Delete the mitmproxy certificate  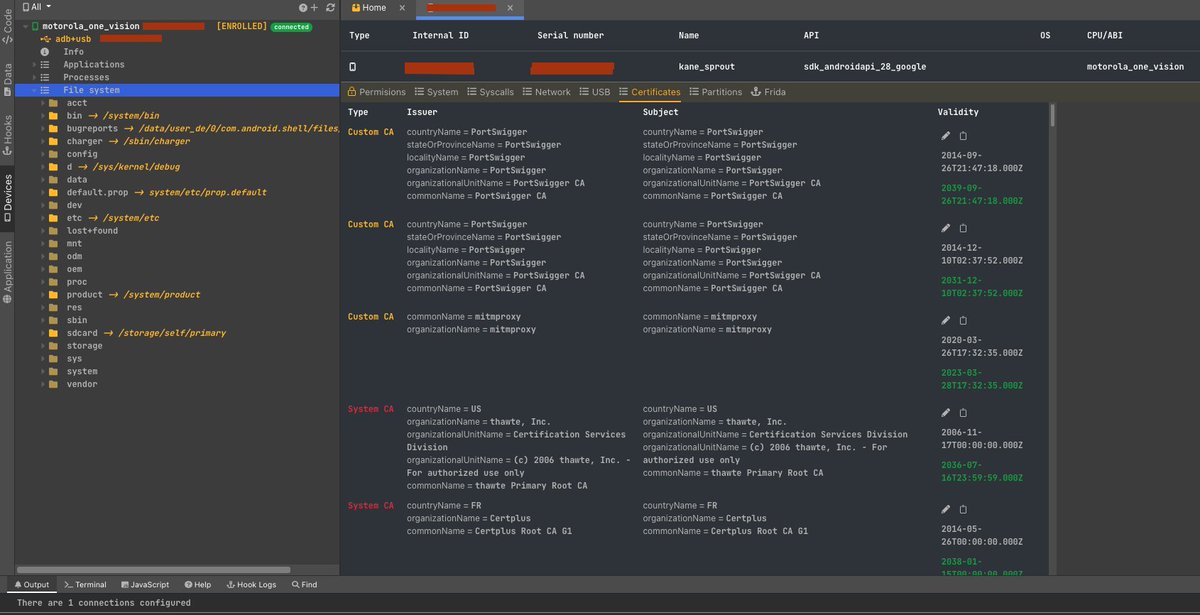[x=963, y=321]
